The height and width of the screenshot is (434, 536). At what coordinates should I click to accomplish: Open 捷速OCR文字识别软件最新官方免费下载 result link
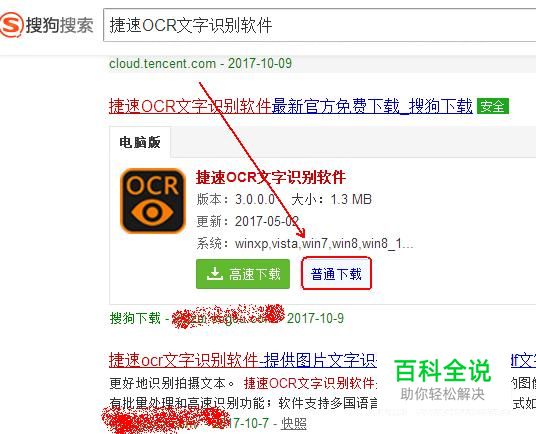click(x=291, y=106)
